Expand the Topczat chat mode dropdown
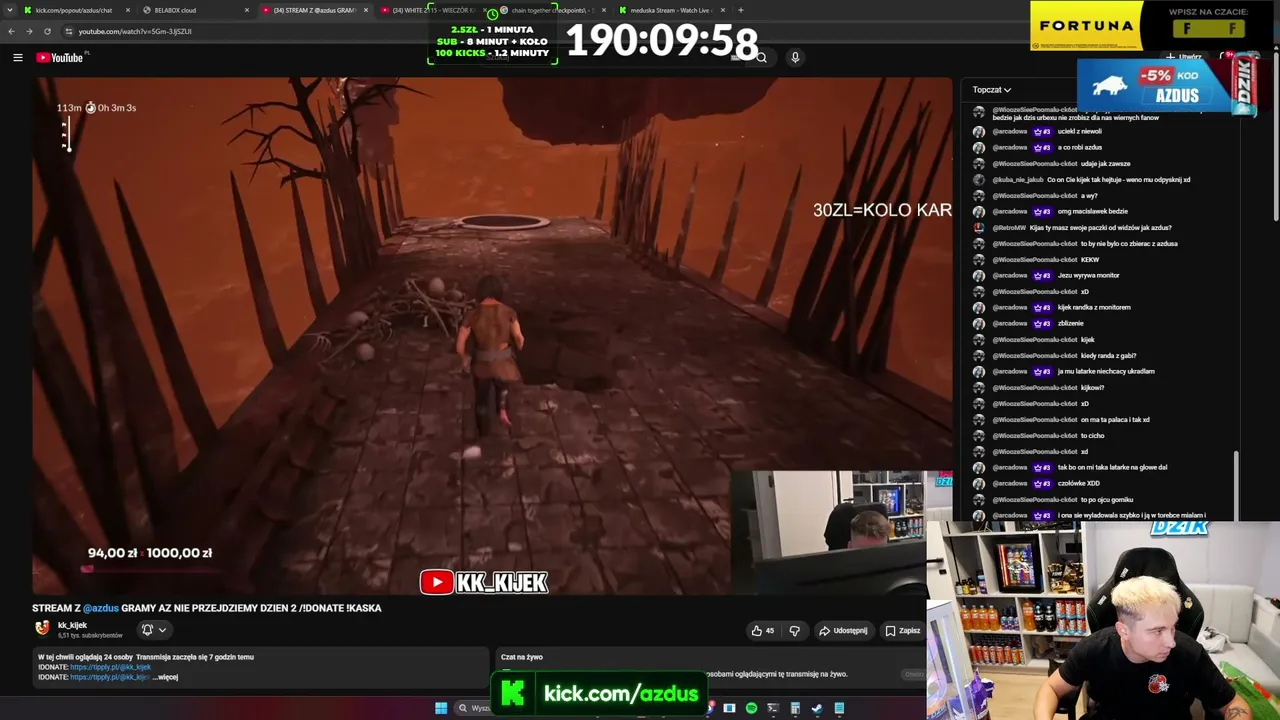 [992, 90]
